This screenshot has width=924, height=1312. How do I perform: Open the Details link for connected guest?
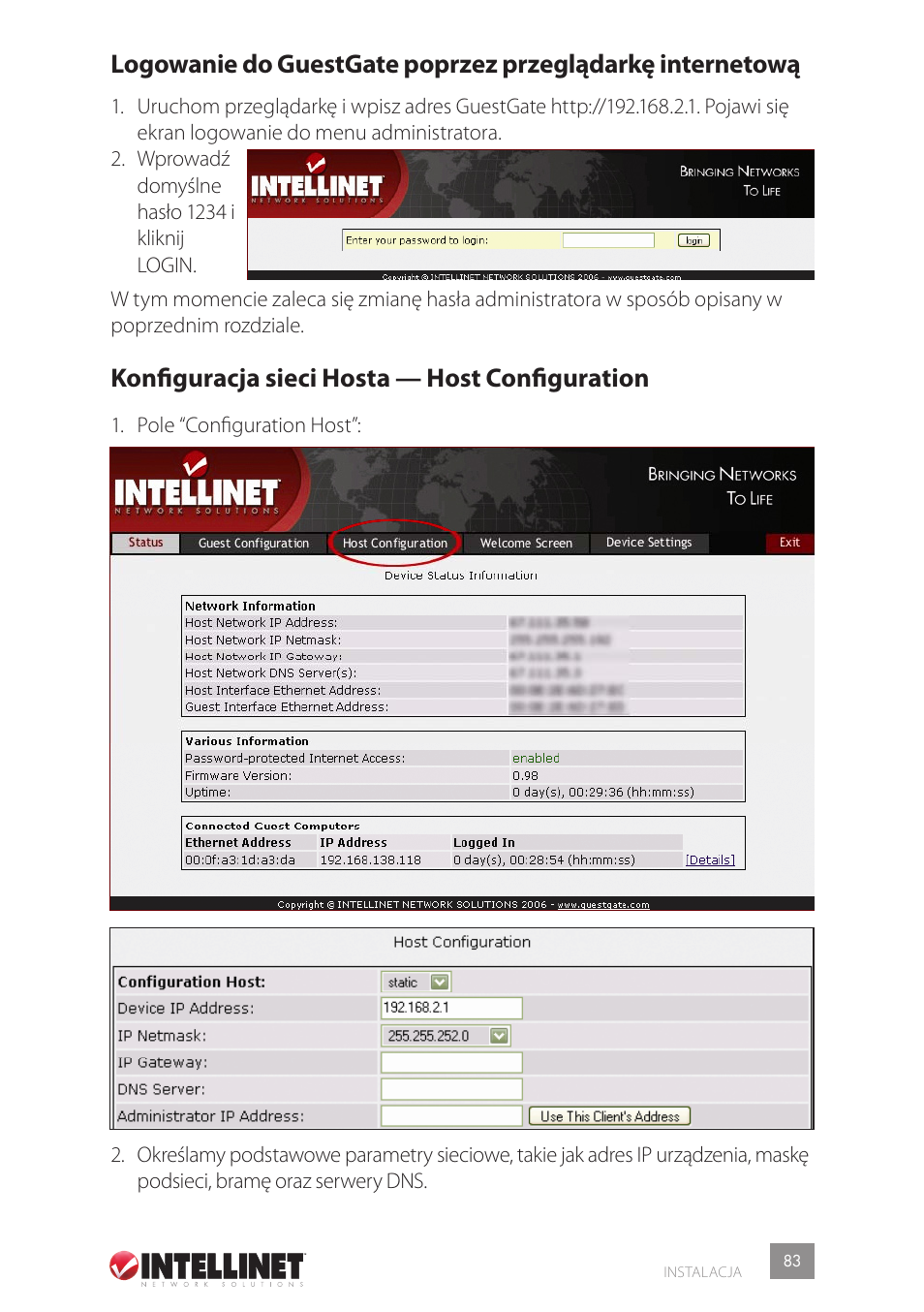[x=710, y=860]
